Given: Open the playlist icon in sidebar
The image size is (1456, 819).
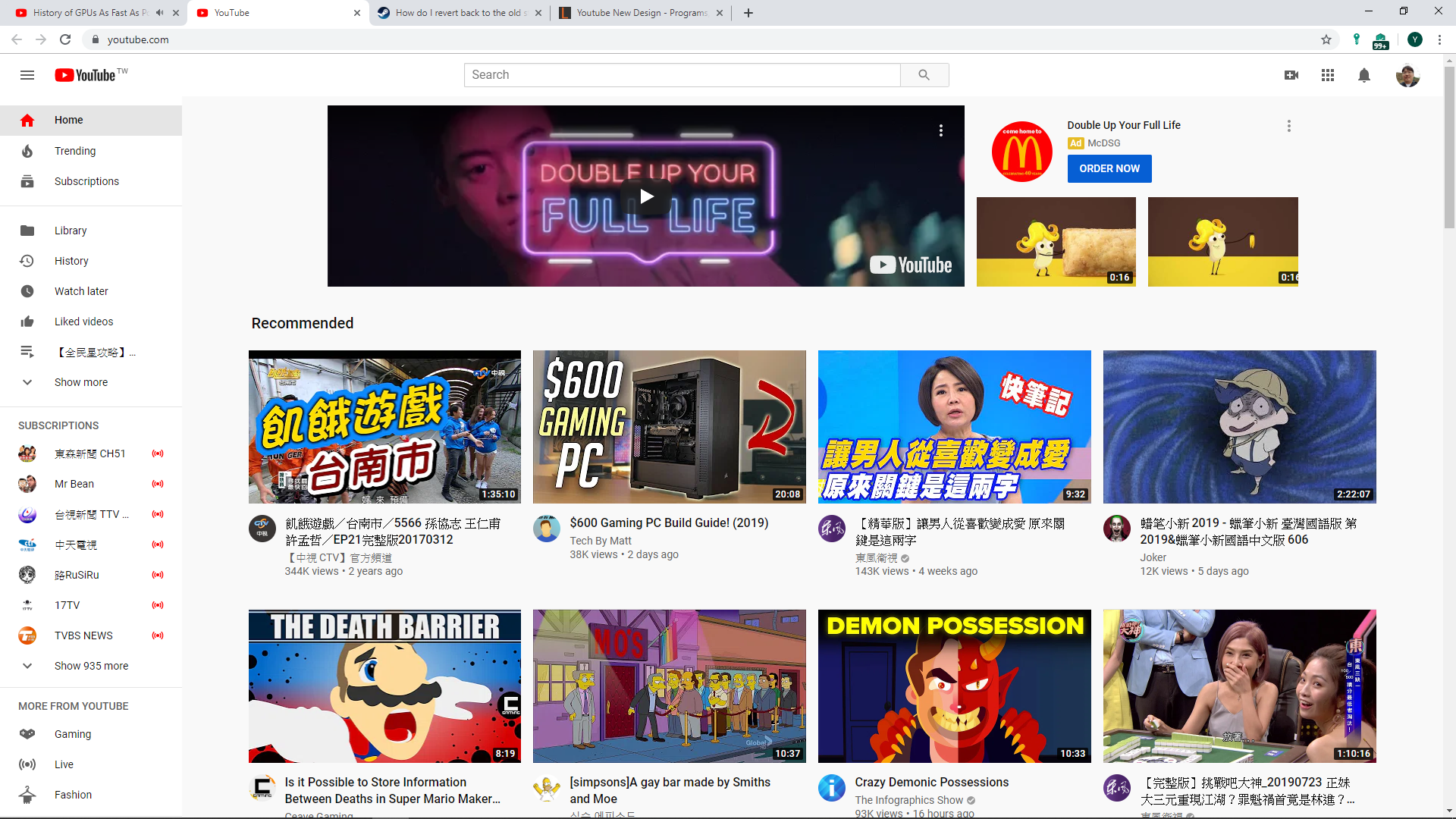Looking at the screenshot, I should pyautogui.click(x=27, y=352).
